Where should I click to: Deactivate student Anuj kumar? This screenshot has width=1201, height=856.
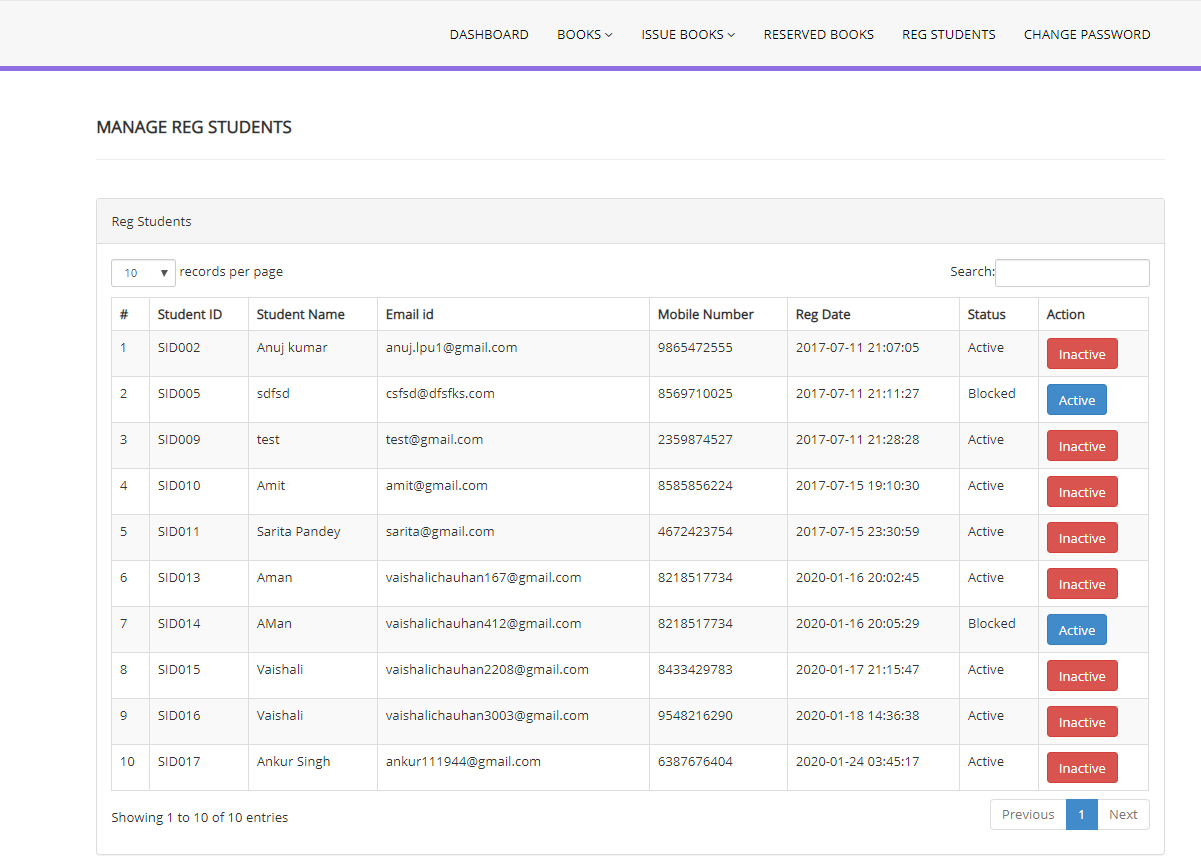tap(1082, 353)
